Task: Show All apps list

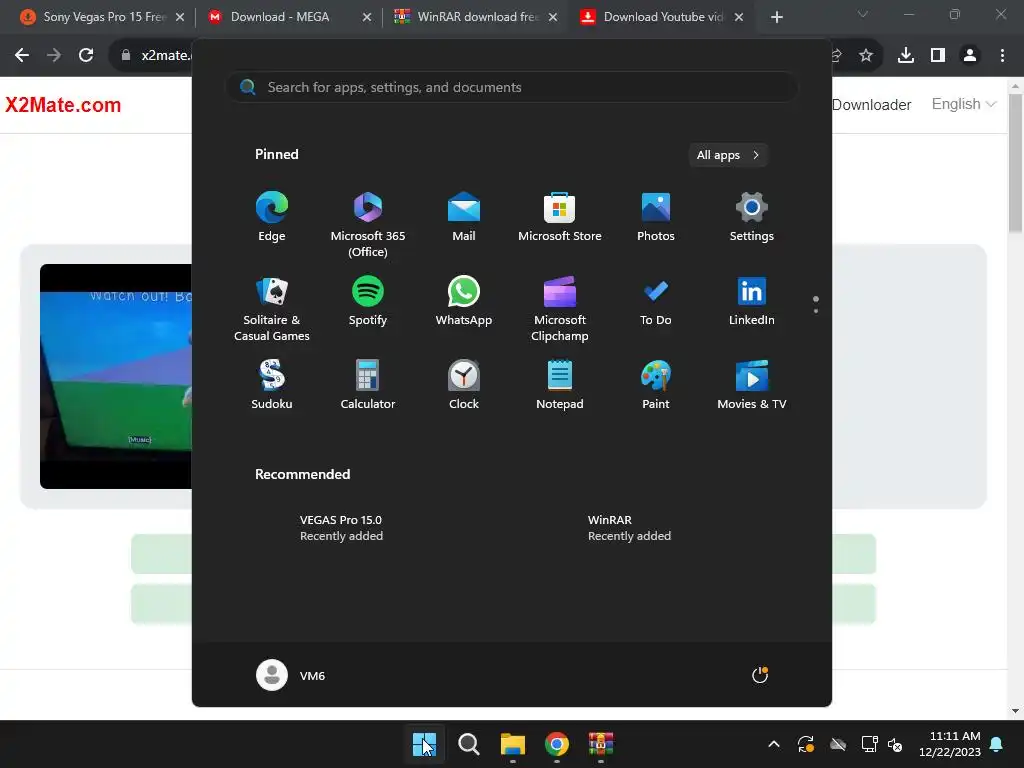Action: (x=728, y=155)
